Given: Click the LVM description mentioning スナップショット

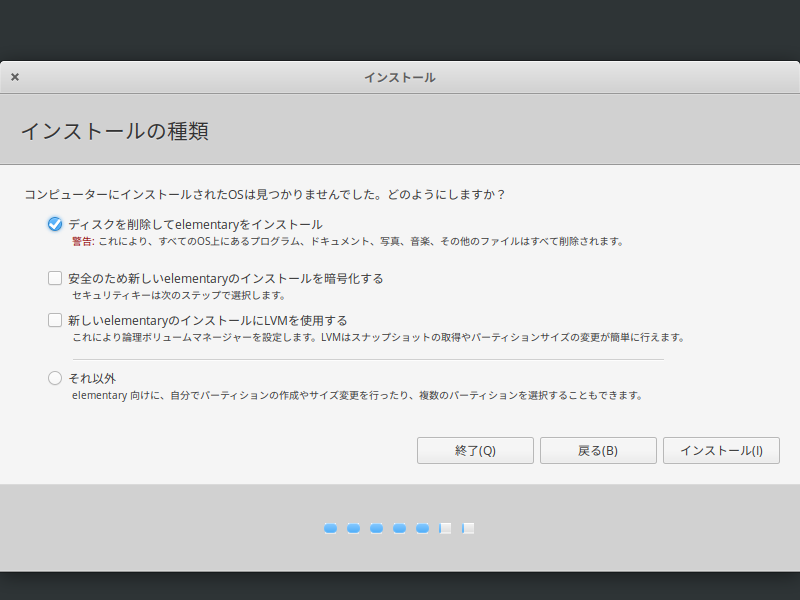Looking at the screenshot, I should point(379,338).
